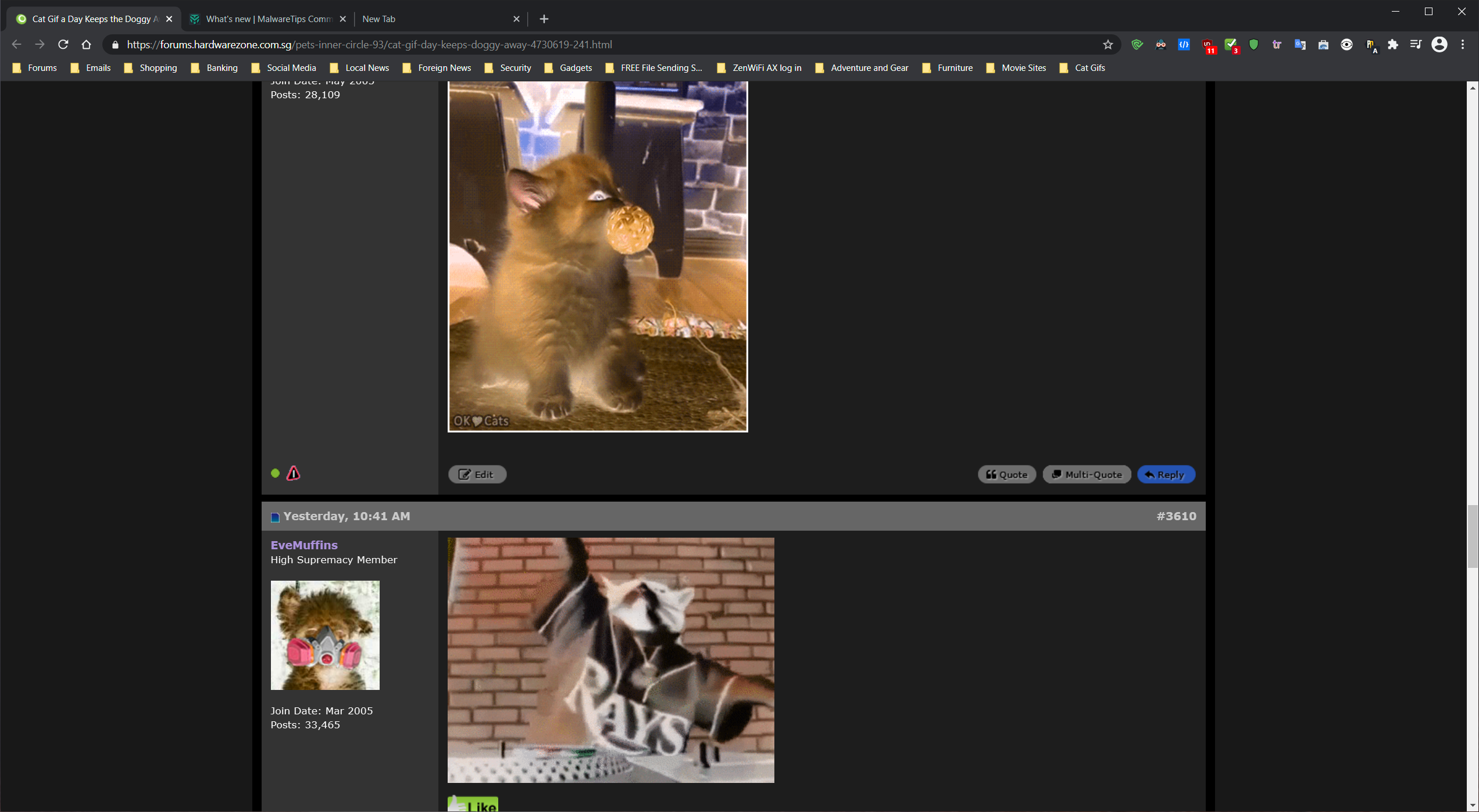Image resolution: width=1479 pixels, height=812 pixels.
Task: Click EveMuffins' masked kitten avatar
Action: (x=325, y=635)
